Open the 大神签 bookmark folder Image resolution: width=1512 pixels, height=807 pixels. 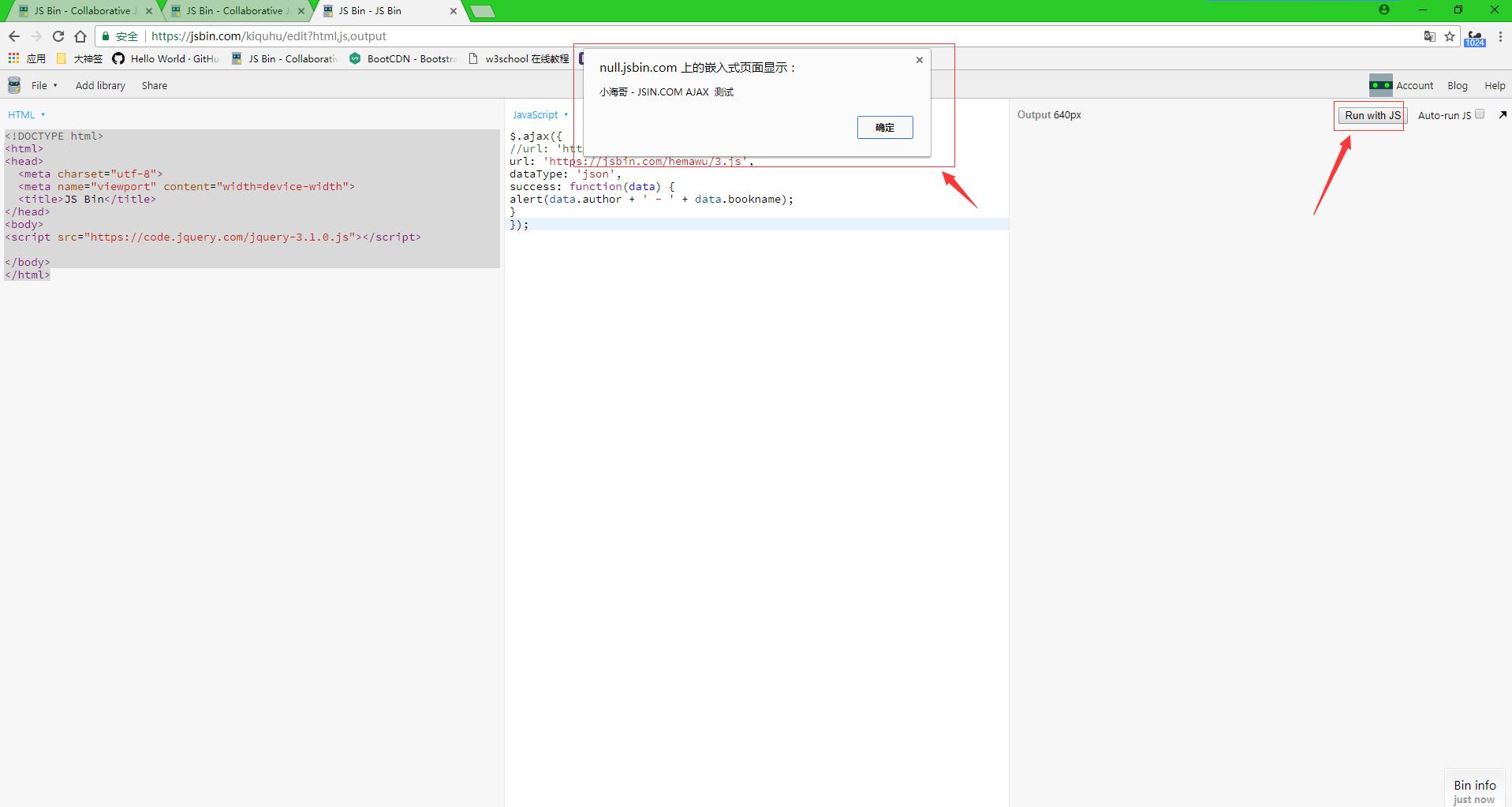pos(80,58)
